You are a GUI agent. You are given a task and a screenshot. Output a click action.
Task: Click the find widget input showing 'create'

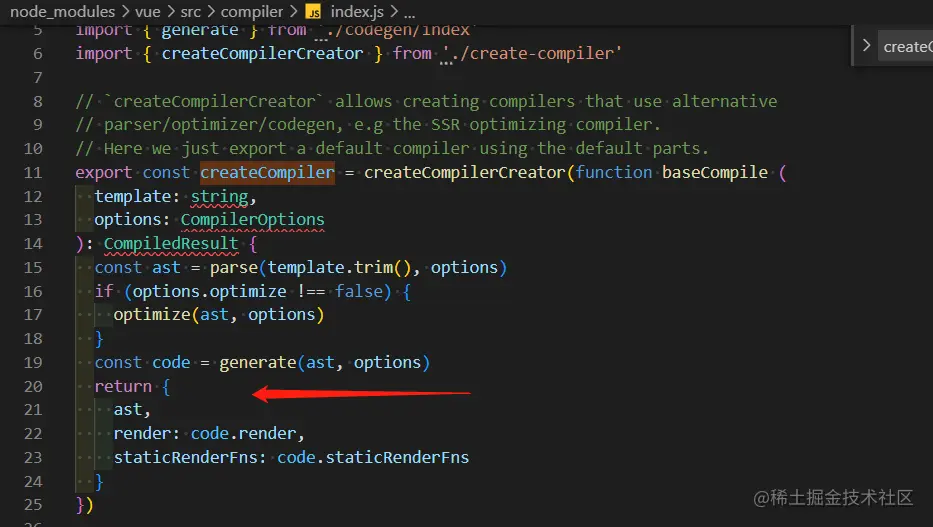click(907, 46)
